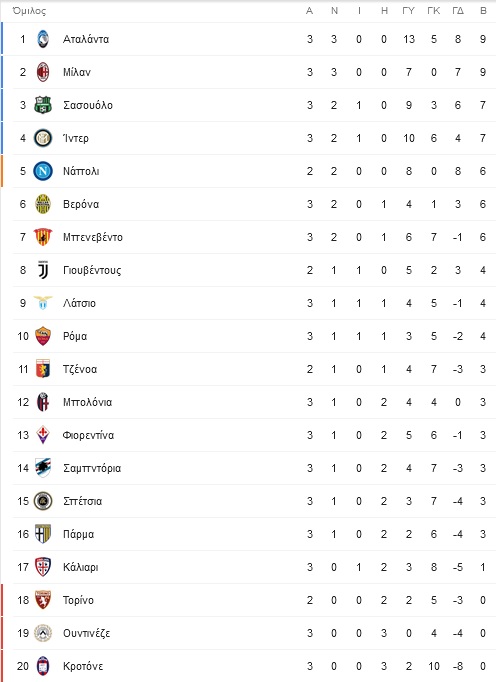502x682 pixels.
Task: Click the Lazio eagle crest
Action: coord(43,303)
